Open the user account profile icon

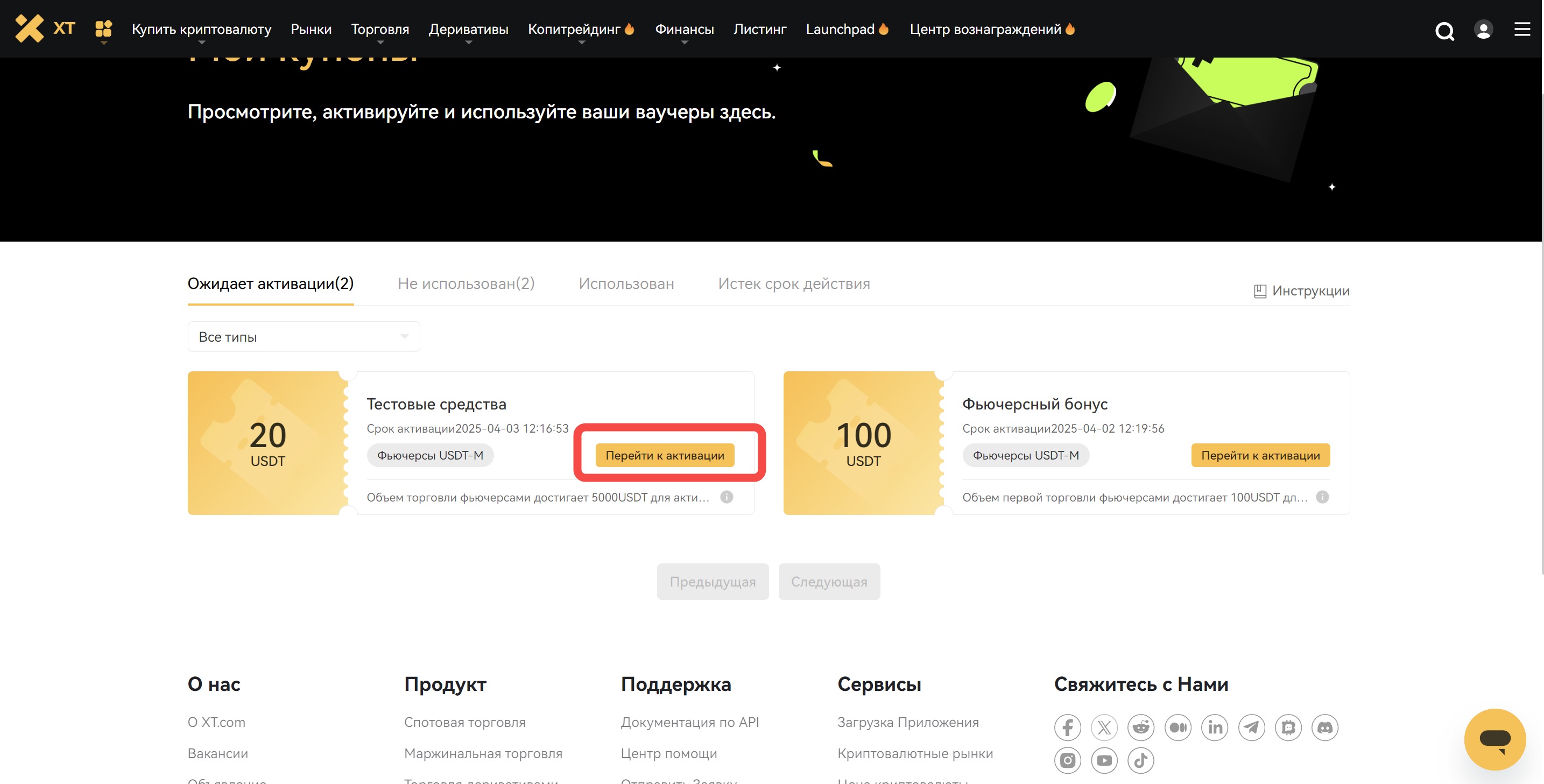pos(1483,30)
